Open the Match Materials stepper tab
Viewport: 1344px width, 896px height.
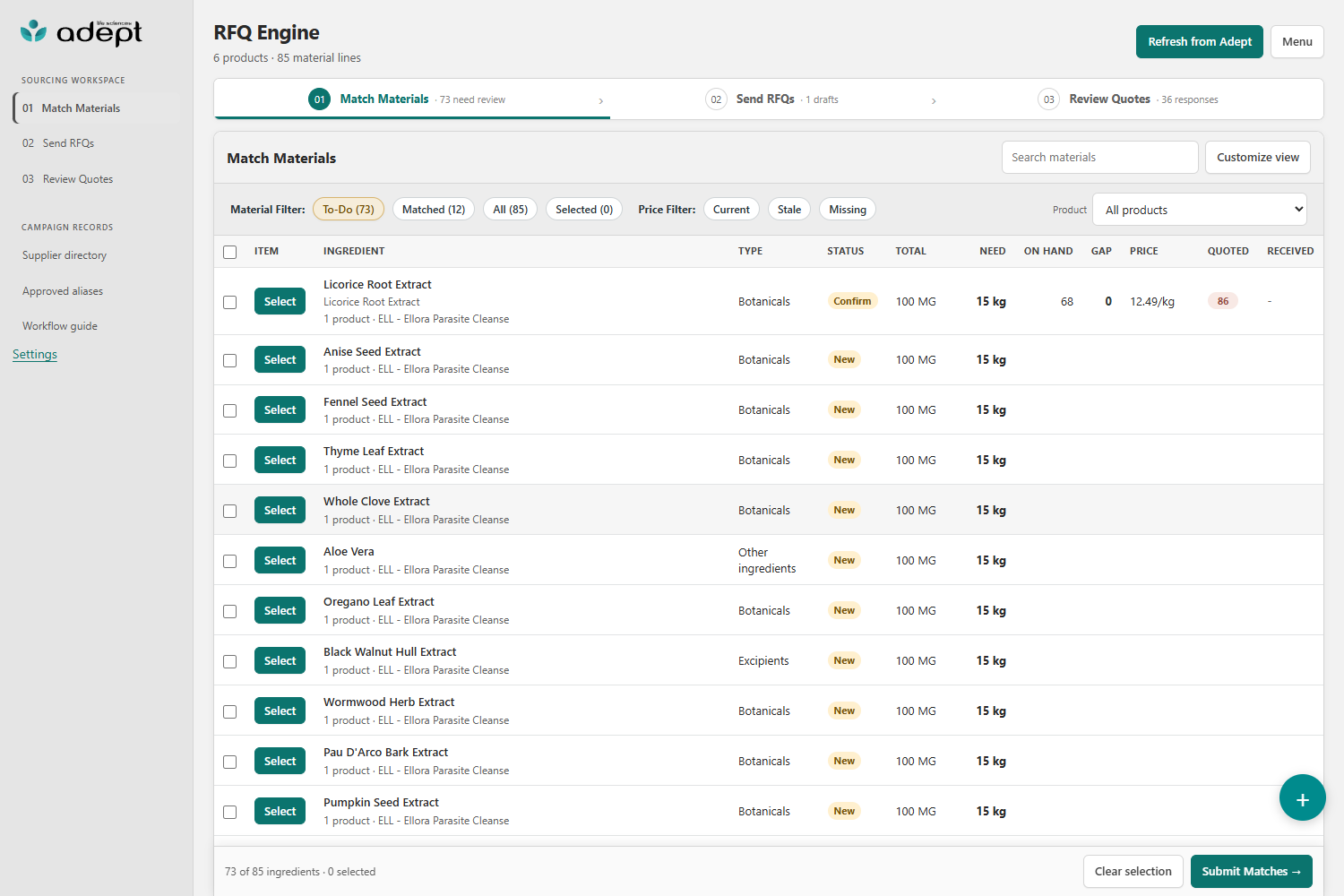coord(412,99)
